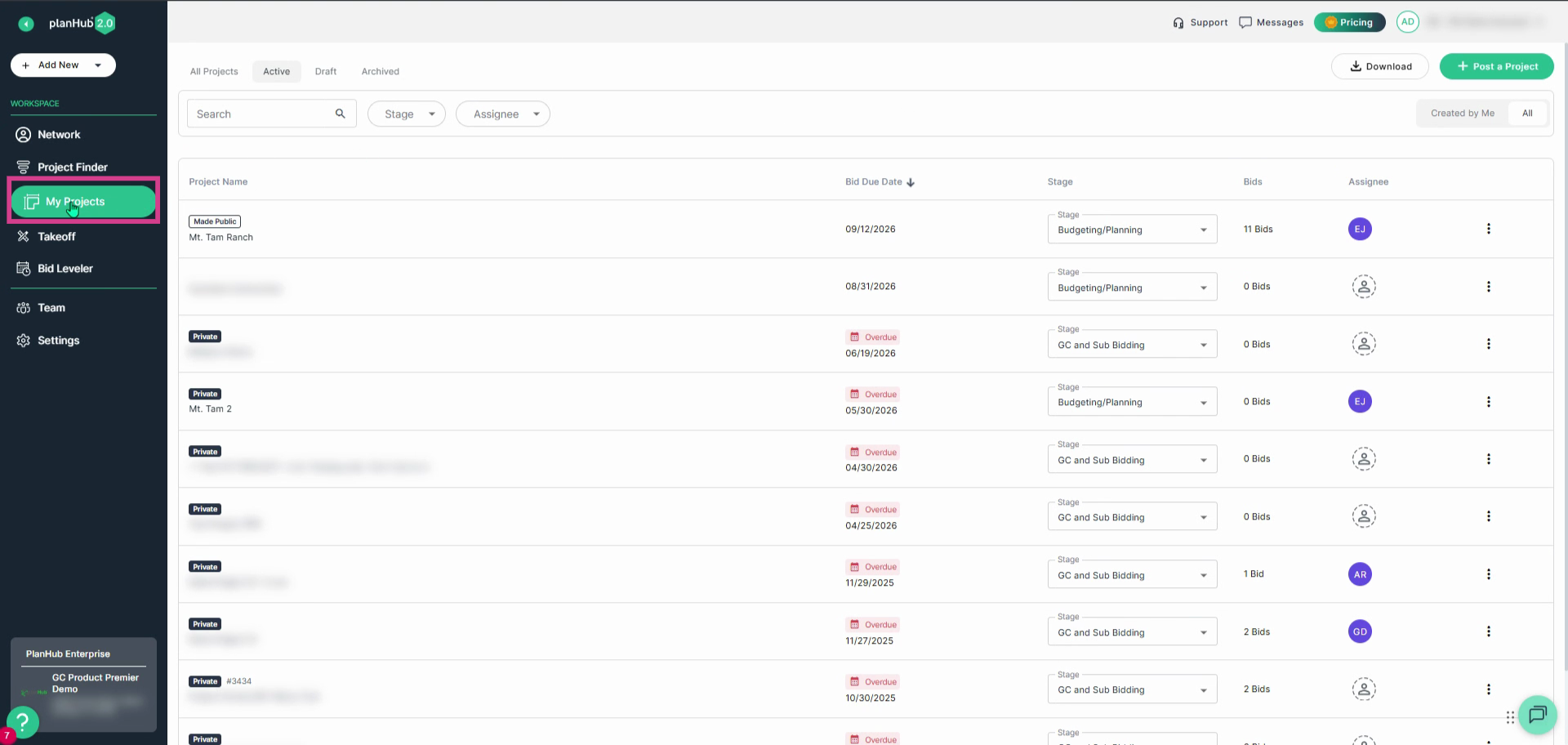Image resolution: width=1568 pixels, height=745 pixels.
Task: Click the PlanHub Enterprise account card
Action: pyautogui.click(x=83, y=685)
